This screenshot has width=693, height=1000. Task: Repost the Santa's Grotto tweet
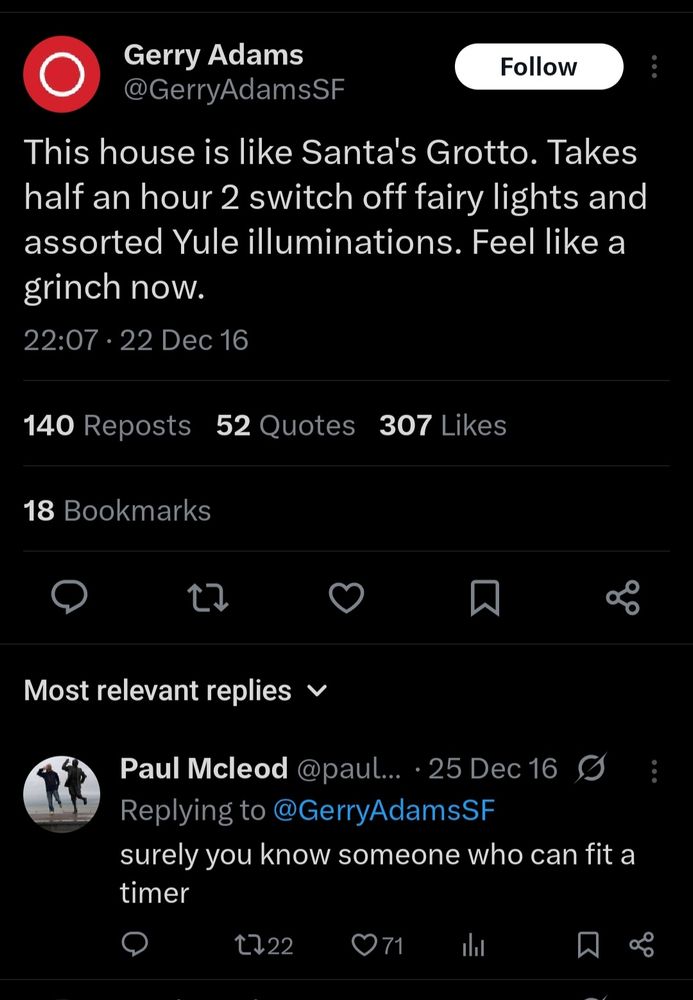pyautogui.click(x=208, y=598)
